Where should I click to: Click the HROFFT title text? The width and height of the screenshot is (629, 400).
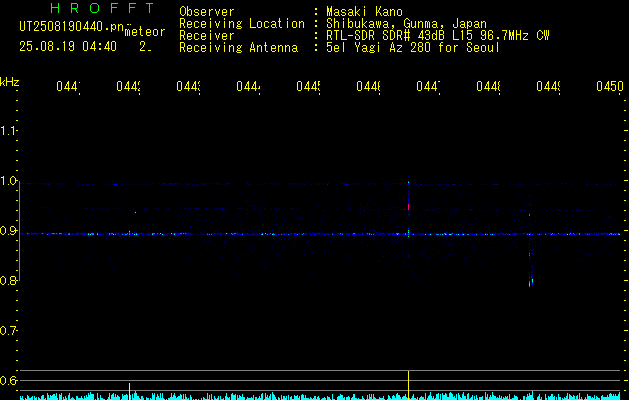tap(102, 8)
